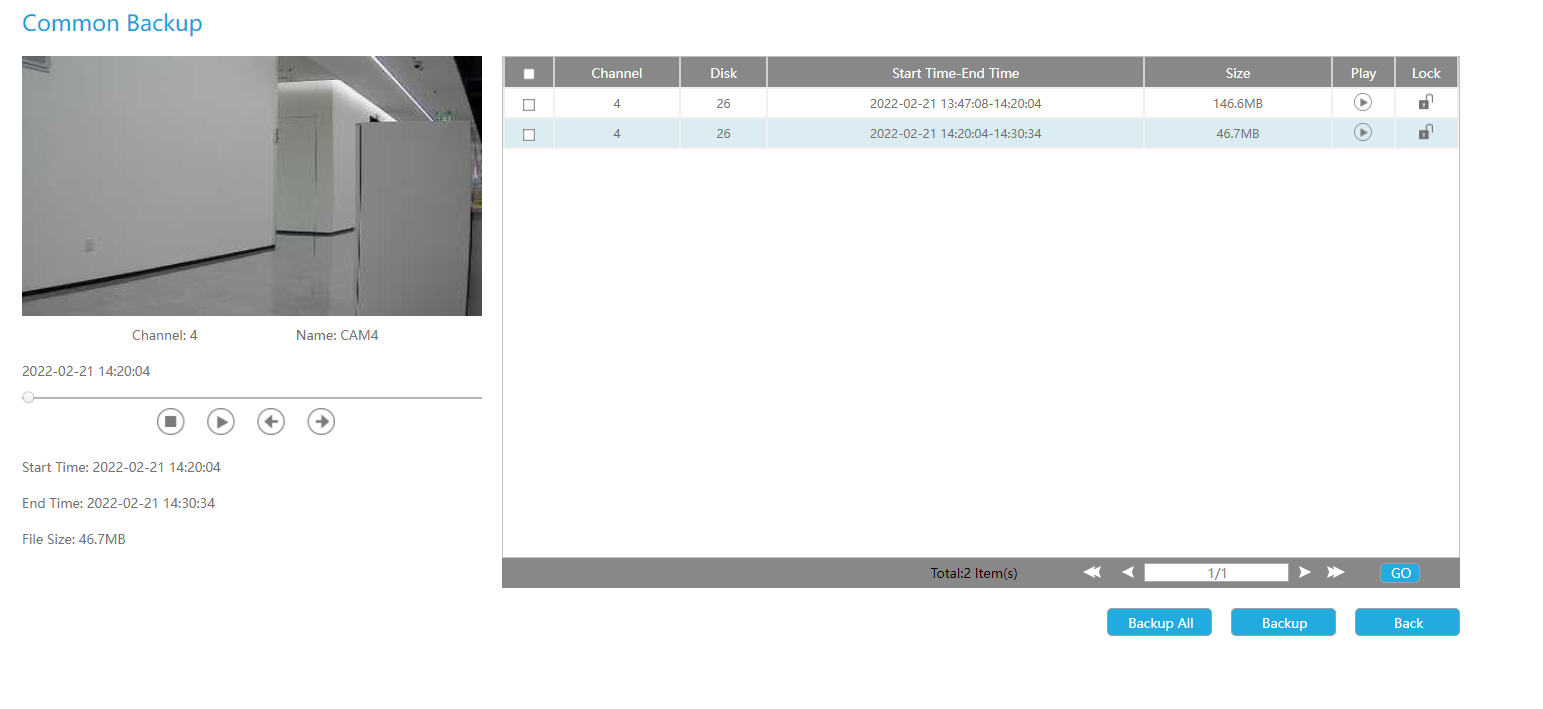Go to the next results page

(1304, 572)
